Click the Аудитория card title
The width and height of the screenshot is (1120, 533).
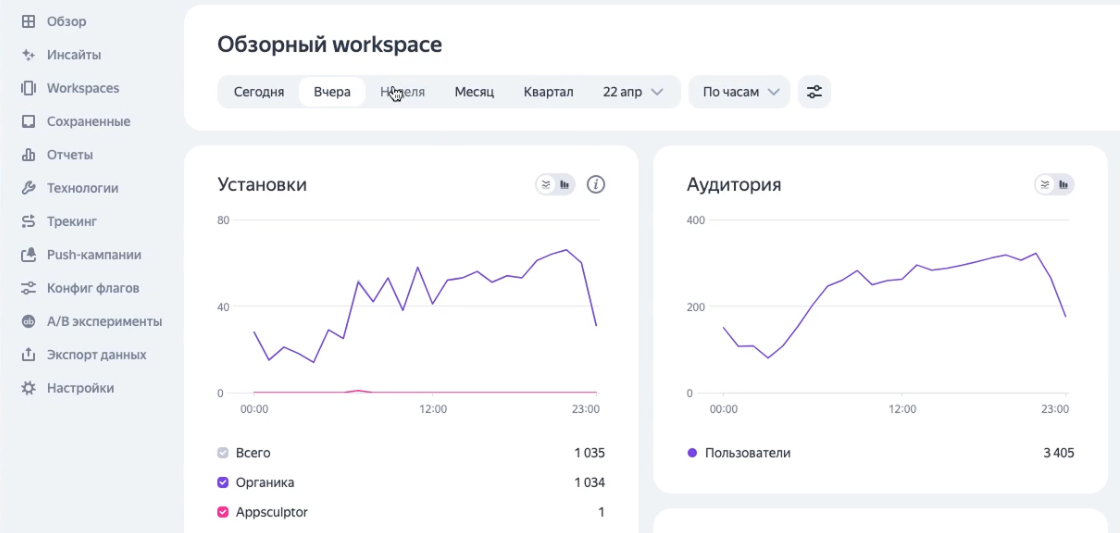click(734, 185)
